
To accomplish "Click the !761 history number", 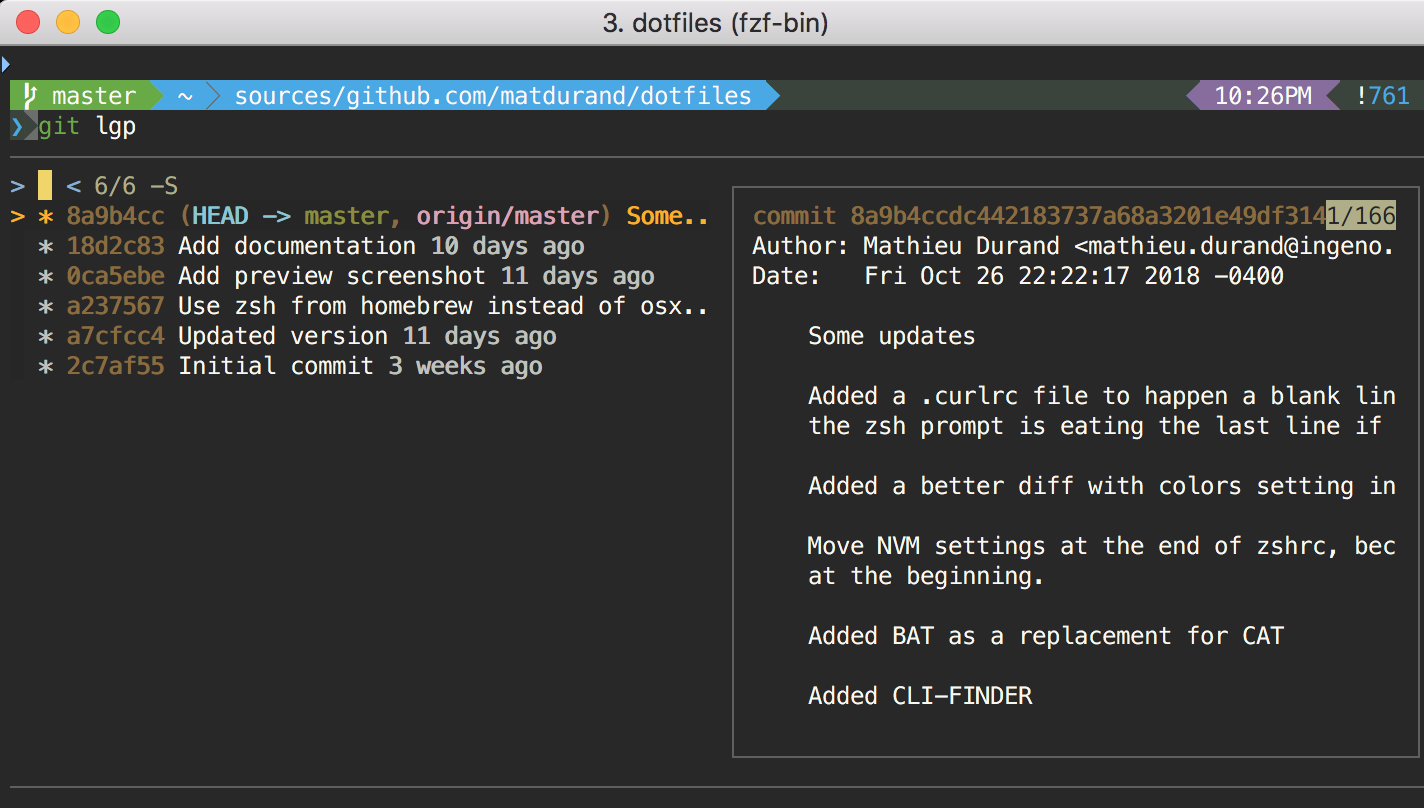I will 1383,96.
